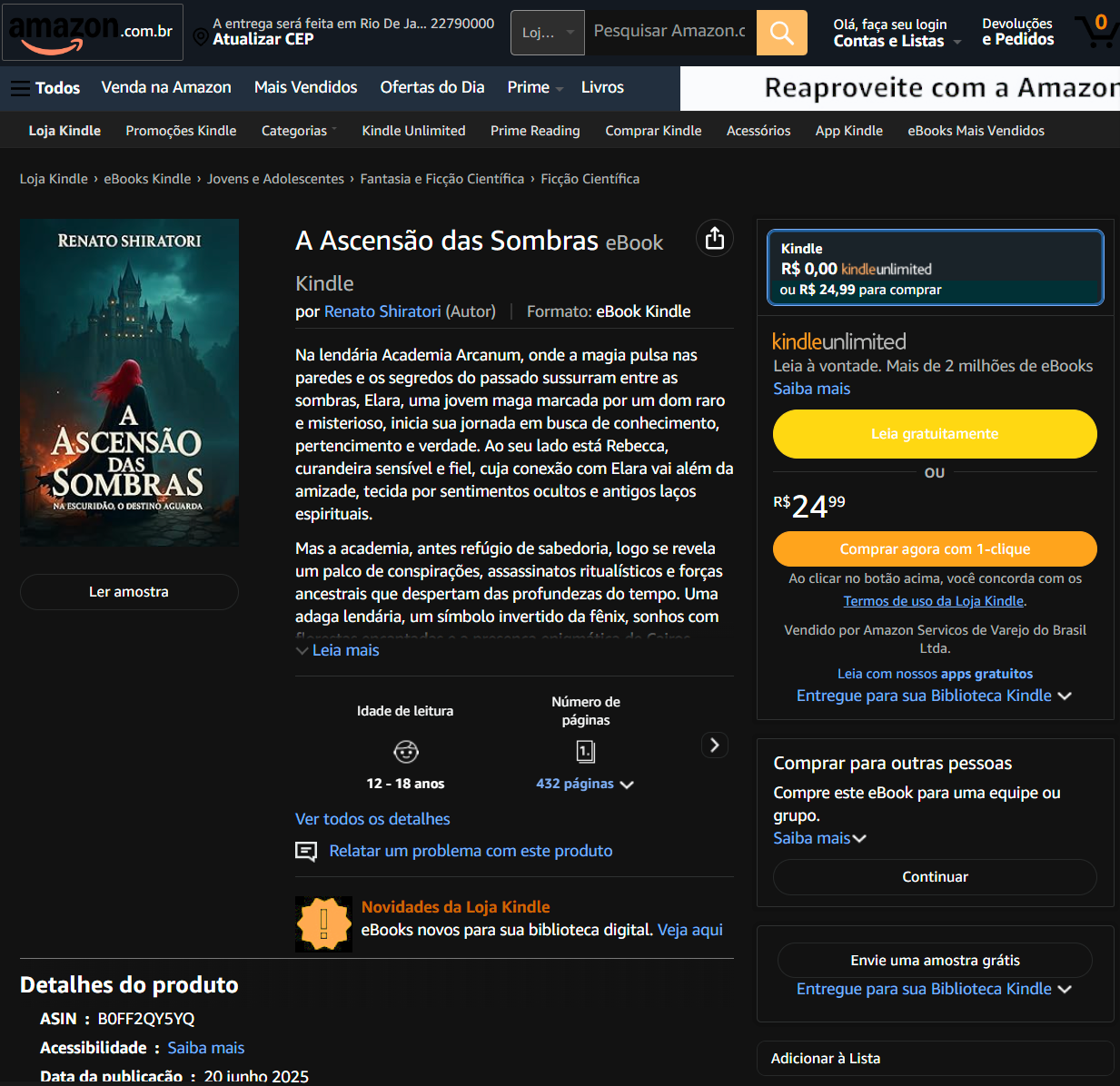Screen dimensions: 1120x1086
Task: Open the search category dropdown
Action: click(548, 33)
